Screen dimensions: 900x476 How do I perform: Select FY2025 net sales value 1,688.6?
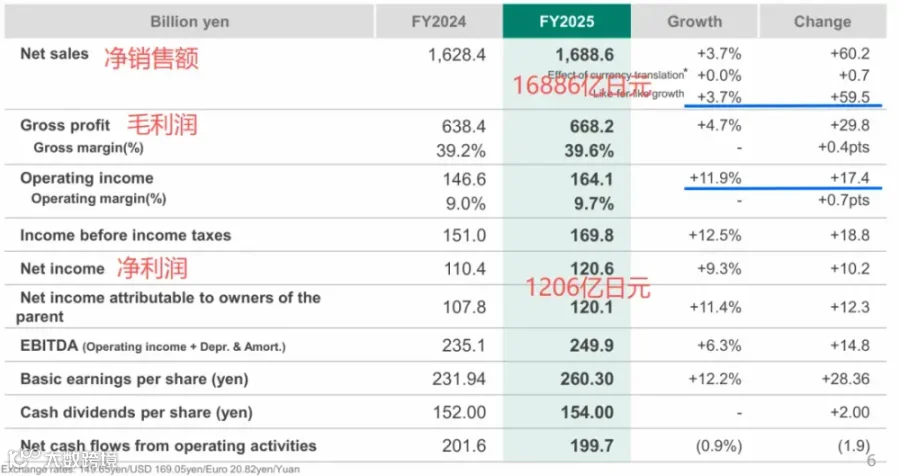tap(584, 55)
